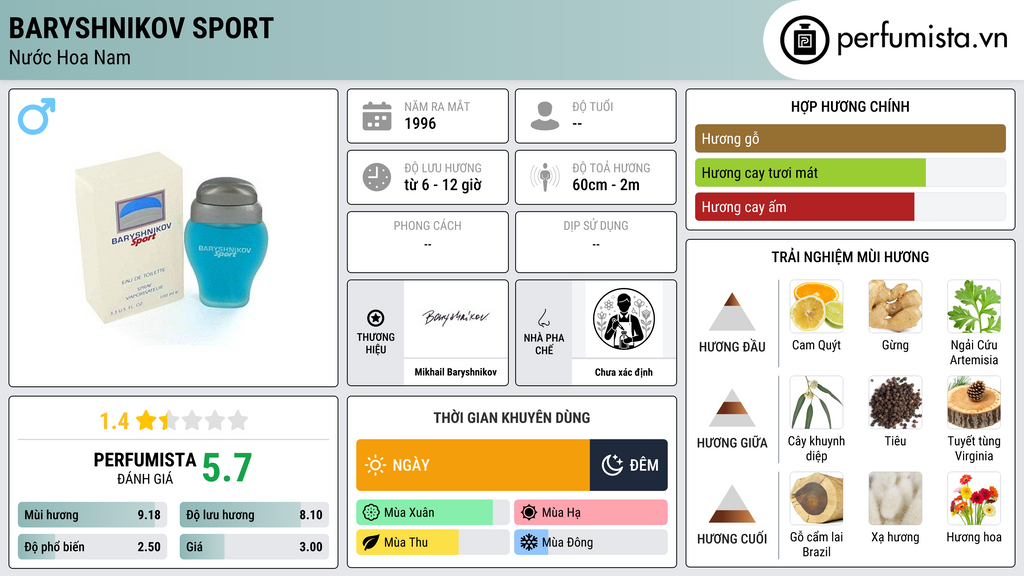Click the Baryshnikov signature brand logo
Image resolution: width=1024 pixels, height=576 pixels.
point(456,317)
